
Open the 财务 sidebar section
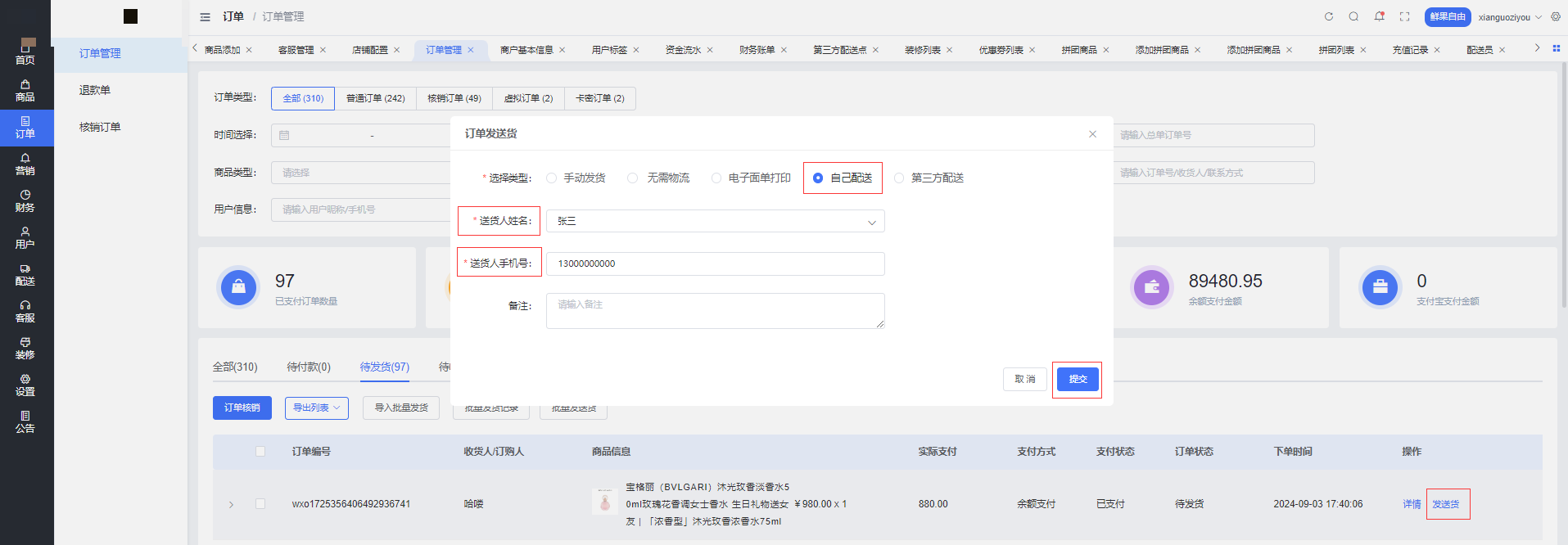click(x=25, y=201)
